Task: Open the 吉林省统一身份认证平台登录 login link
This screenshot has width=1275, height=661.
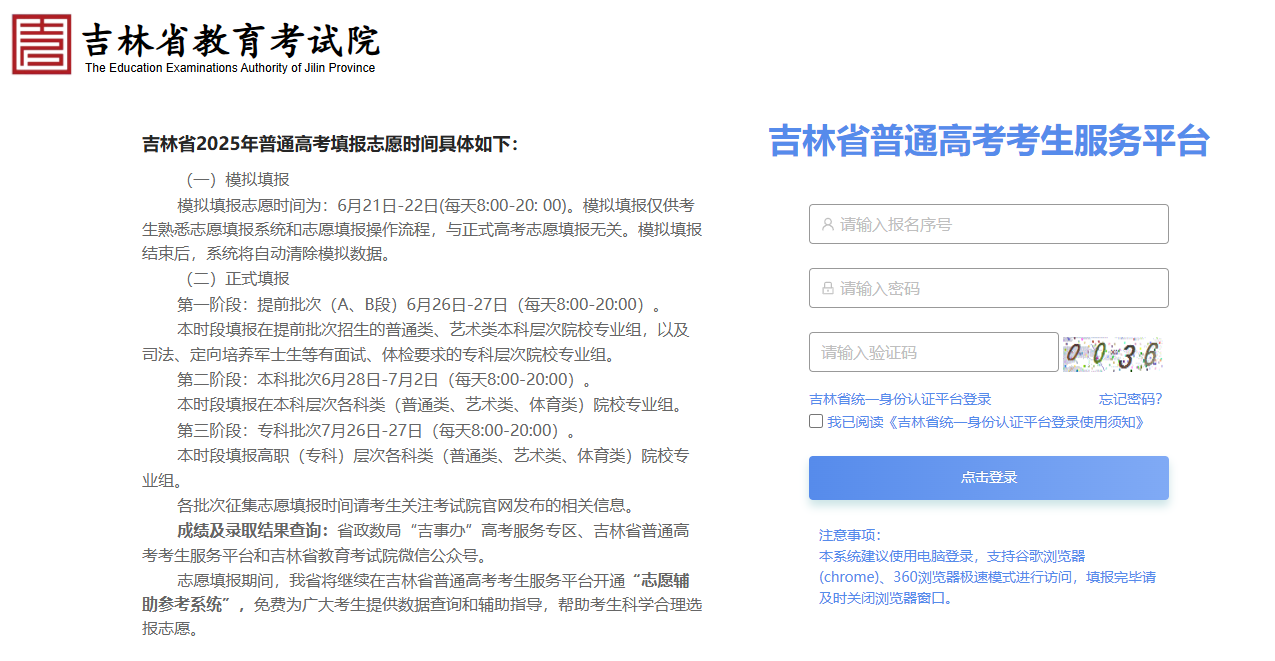Action: coord(899,399)
